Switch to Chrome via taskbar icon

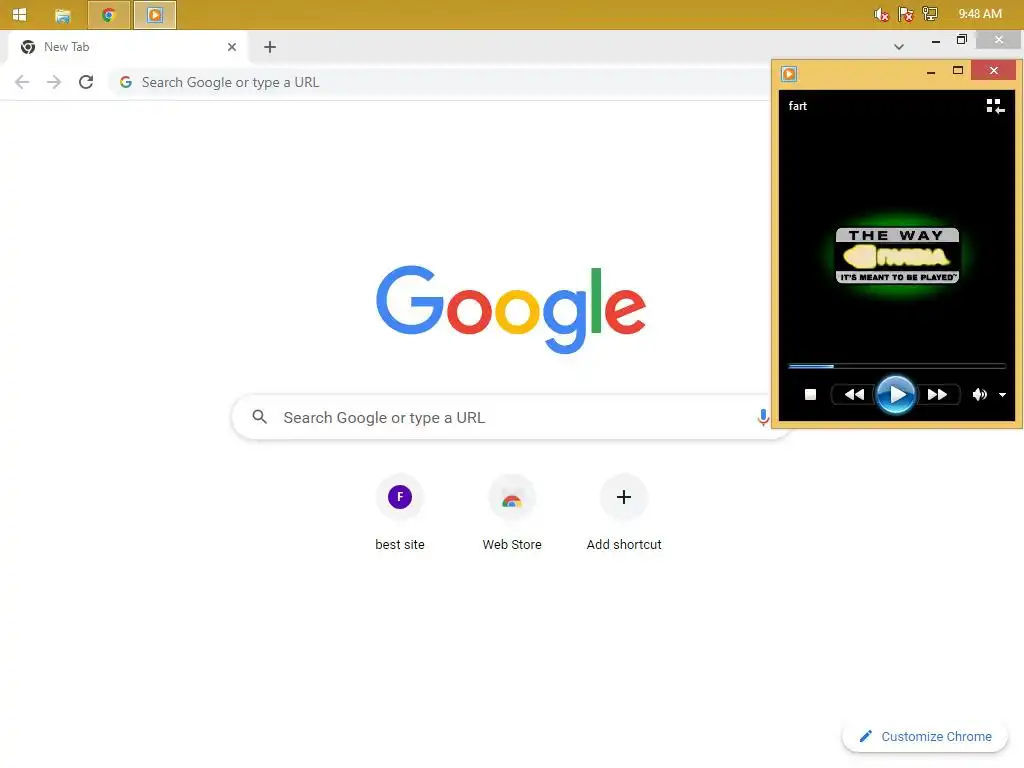[x=108, y=15]
